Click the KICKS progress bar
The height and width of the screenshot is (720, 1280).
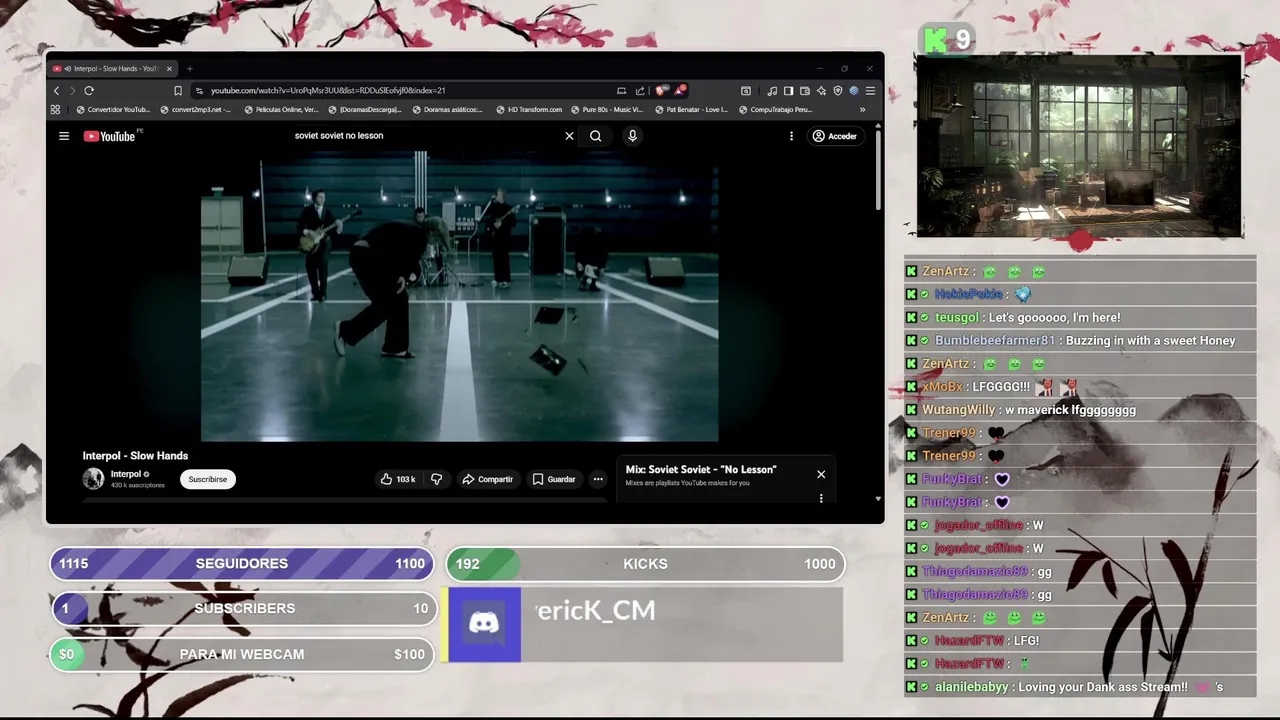tap(645, 564)
